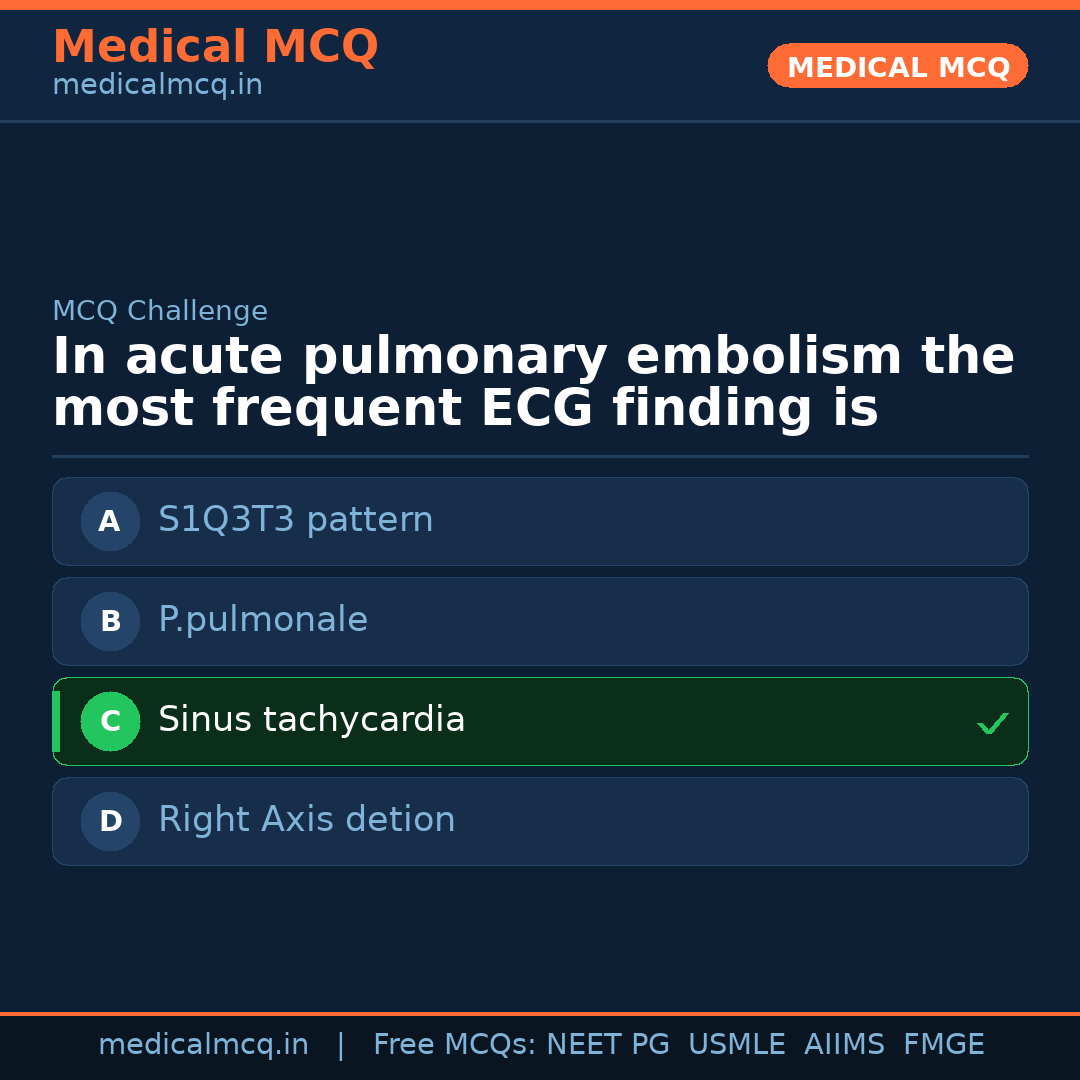1080x1080 pixels.
Task: Open medicalmcq.in link in the footer
Action: coord(203,1045)
